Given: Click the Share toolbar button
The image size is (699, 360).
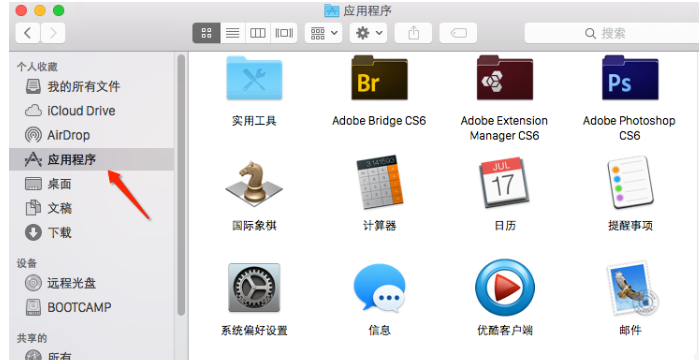Looking at the screenshot, I should [414, 33].
